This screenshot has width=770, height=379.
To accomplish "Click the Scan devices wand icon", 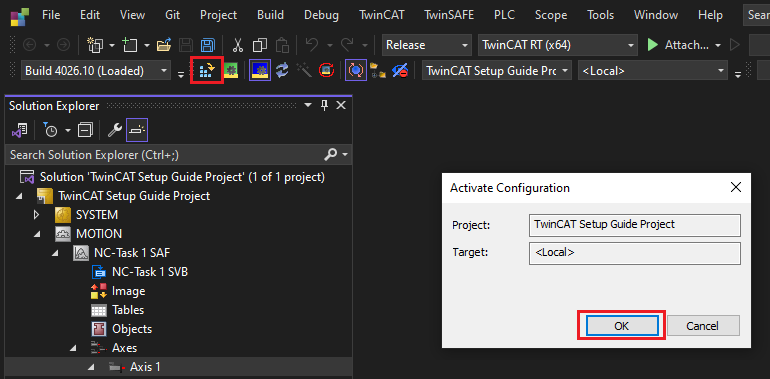I will [x=304, y=71].
